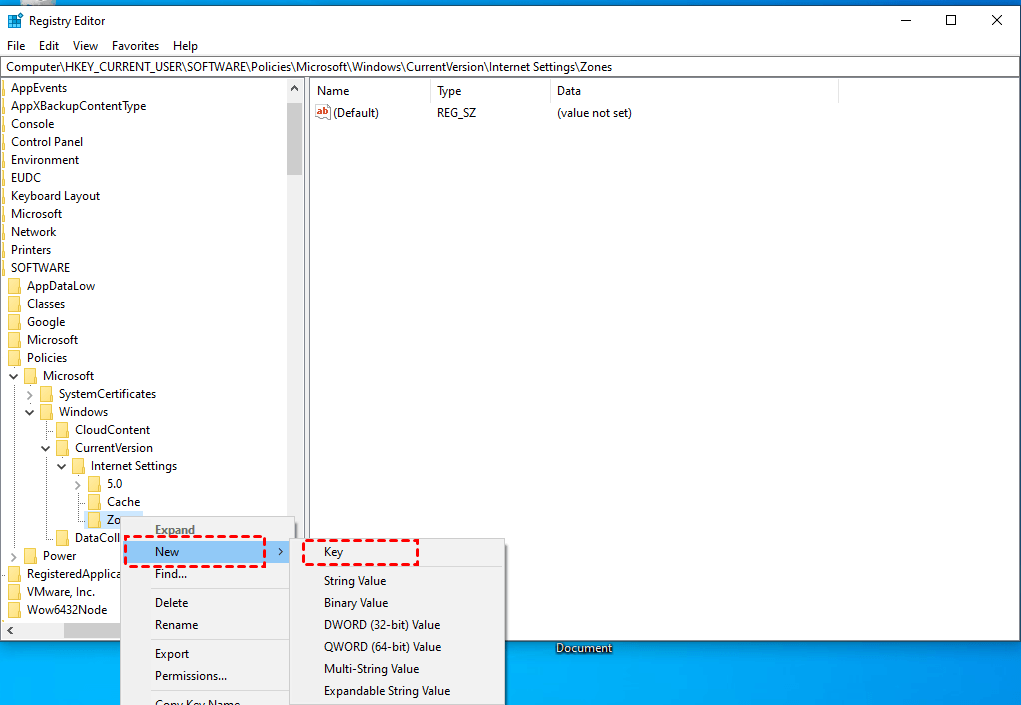Open the Edit menu

49,46
